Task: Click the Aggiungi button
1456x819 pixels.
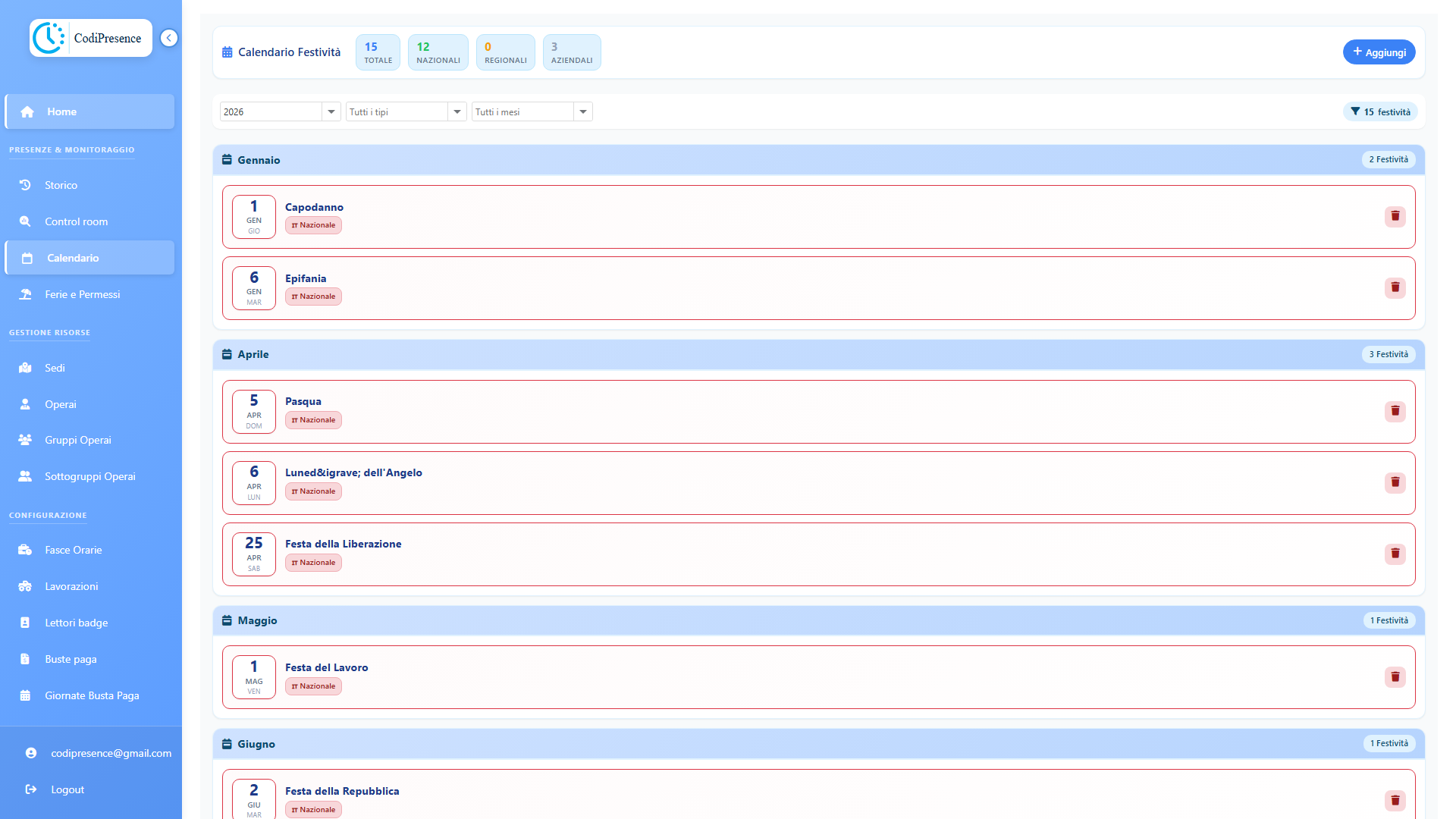Action: (x=1379, y=52)
